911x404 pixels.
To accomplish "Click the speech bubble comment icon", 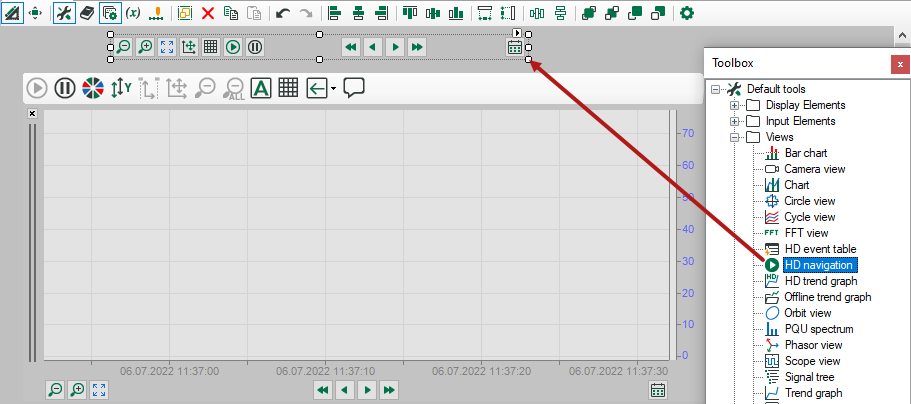I will coord(354,88).
